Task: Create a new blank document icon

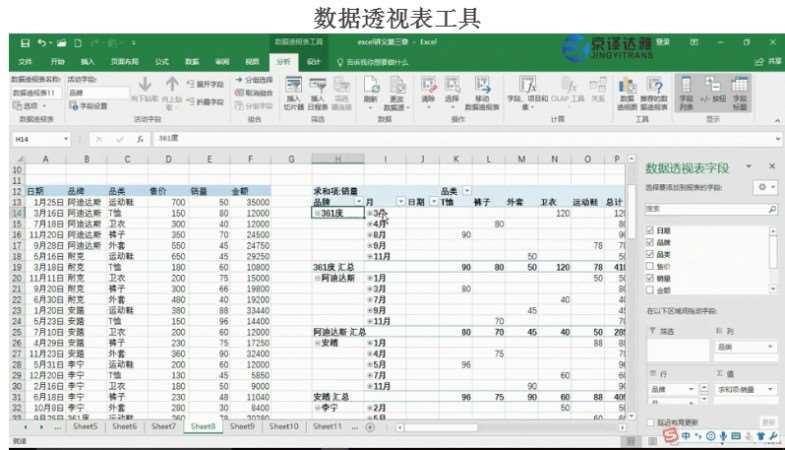Action: click(x=78, y=44)
